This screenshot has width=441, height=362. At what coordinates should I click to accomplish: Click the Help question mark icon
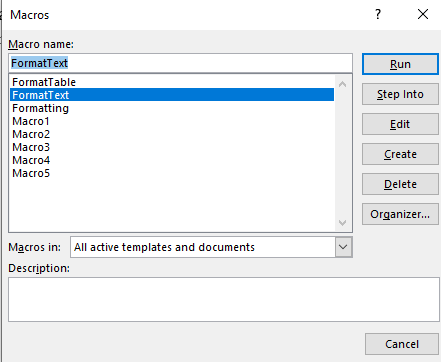coord(378,14)
